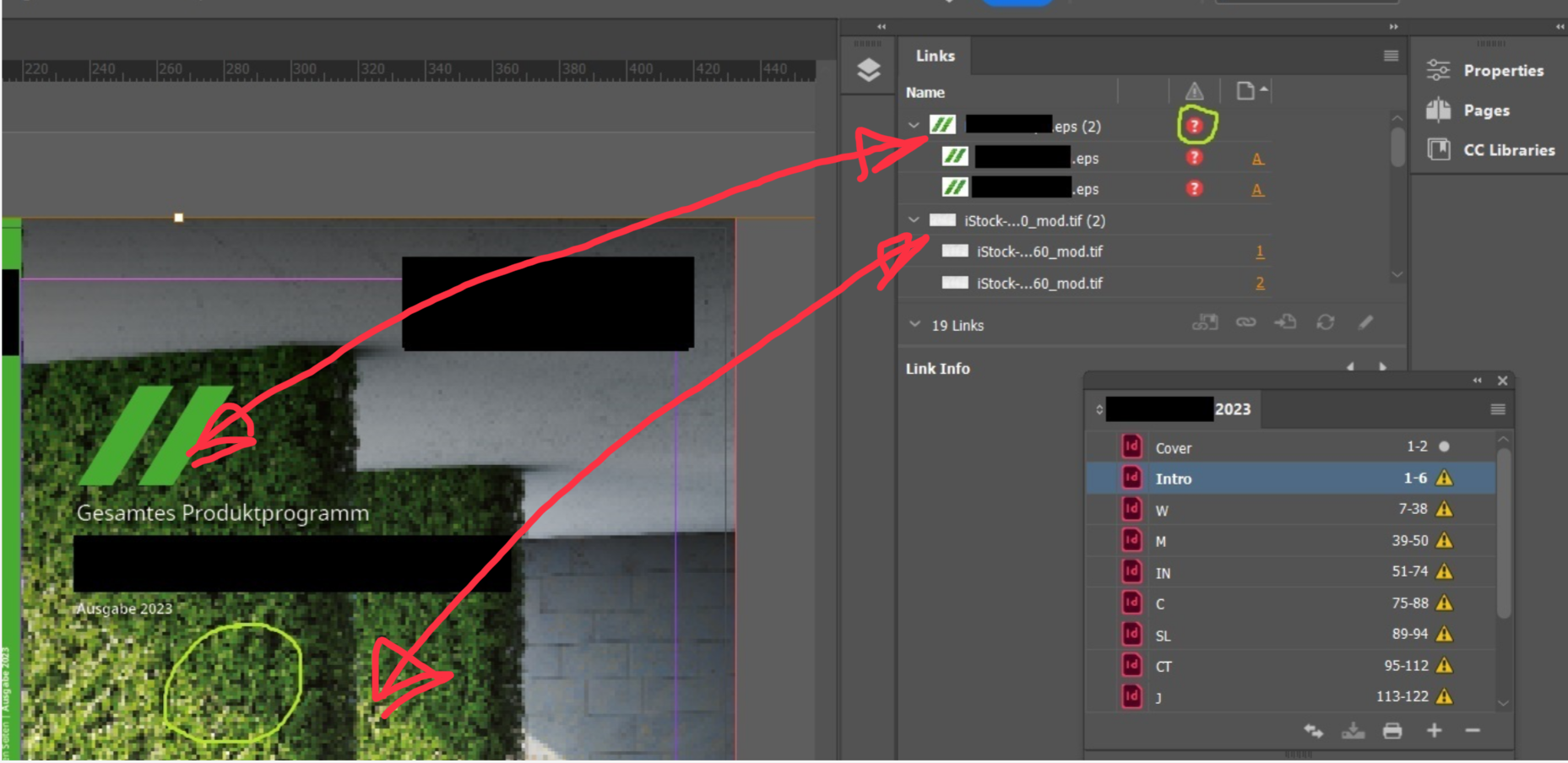This screenshot has height=763, width=1568.
Task: Click the Remove Documents minus icon
Action: [x=1472, y=731]
